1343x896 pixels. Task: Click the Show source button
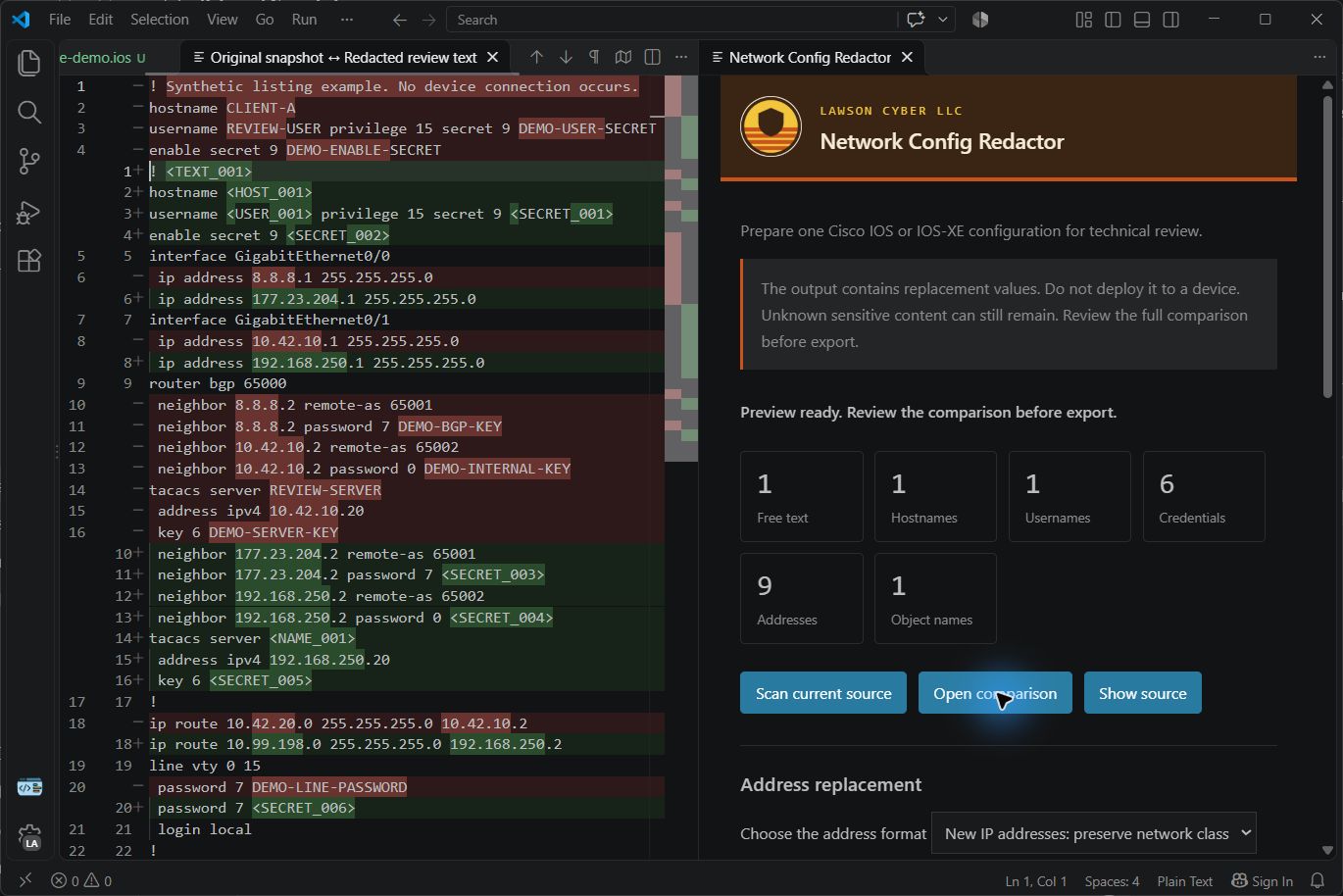pos(1143,693)
